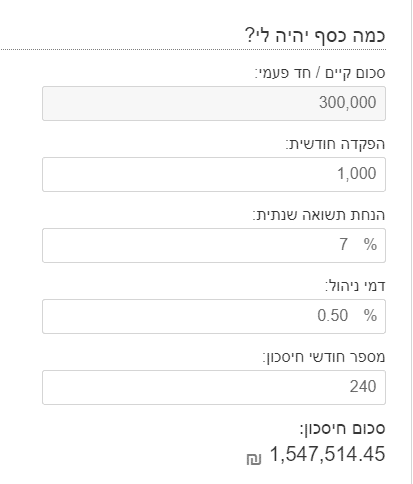Image resolution: width=413 pixels, height=484 pixels.
Task: Focus the annual yield assumption field showing 7
Action: click(x=214, y=245)
